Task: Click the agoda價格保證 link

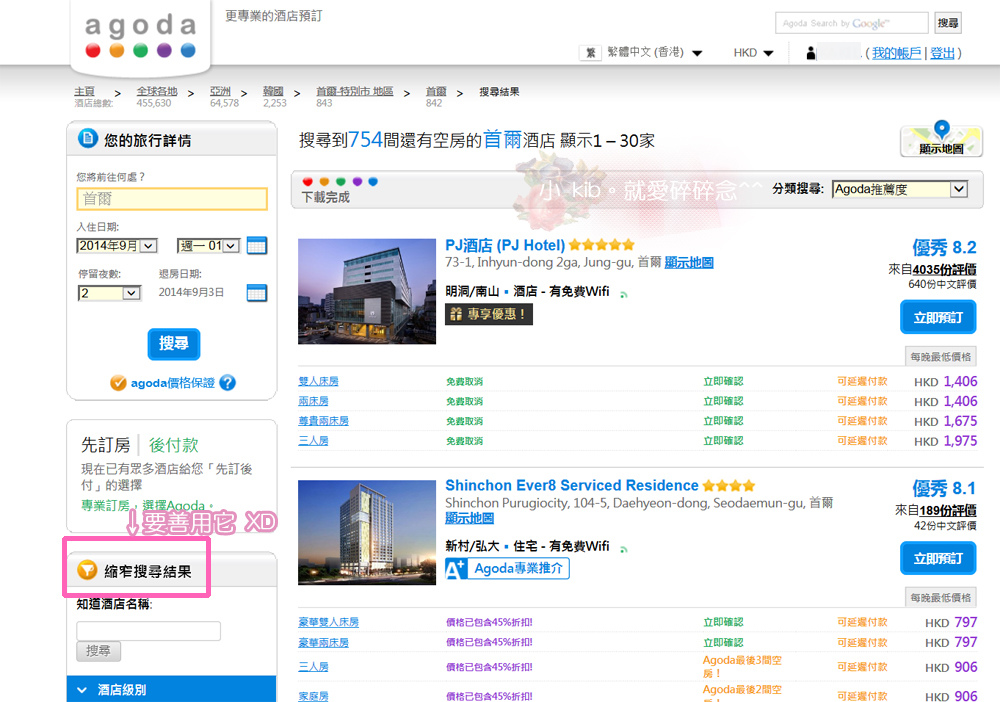Action: click(172, 383)
